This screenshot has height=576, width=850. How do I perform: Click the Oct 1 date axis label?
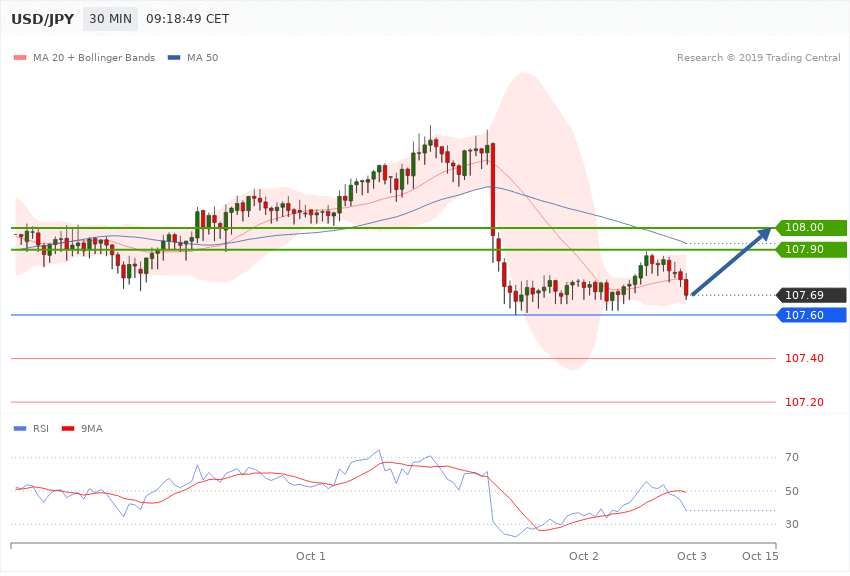311,556
